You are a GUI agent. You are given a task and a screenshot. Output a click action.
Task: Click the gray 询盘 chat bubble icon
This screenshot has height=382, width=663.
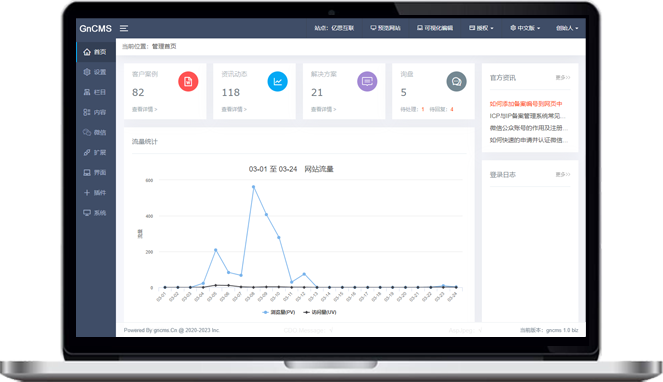pyautogui.click(x=457, y=82)
